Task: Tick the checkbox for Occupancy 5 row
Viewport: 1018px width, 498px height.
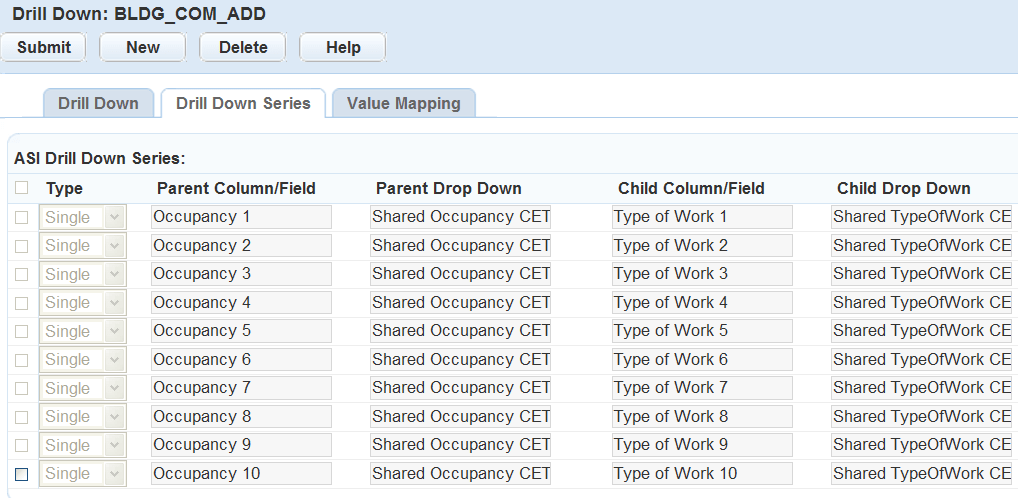Action: [x=22, y=331]
